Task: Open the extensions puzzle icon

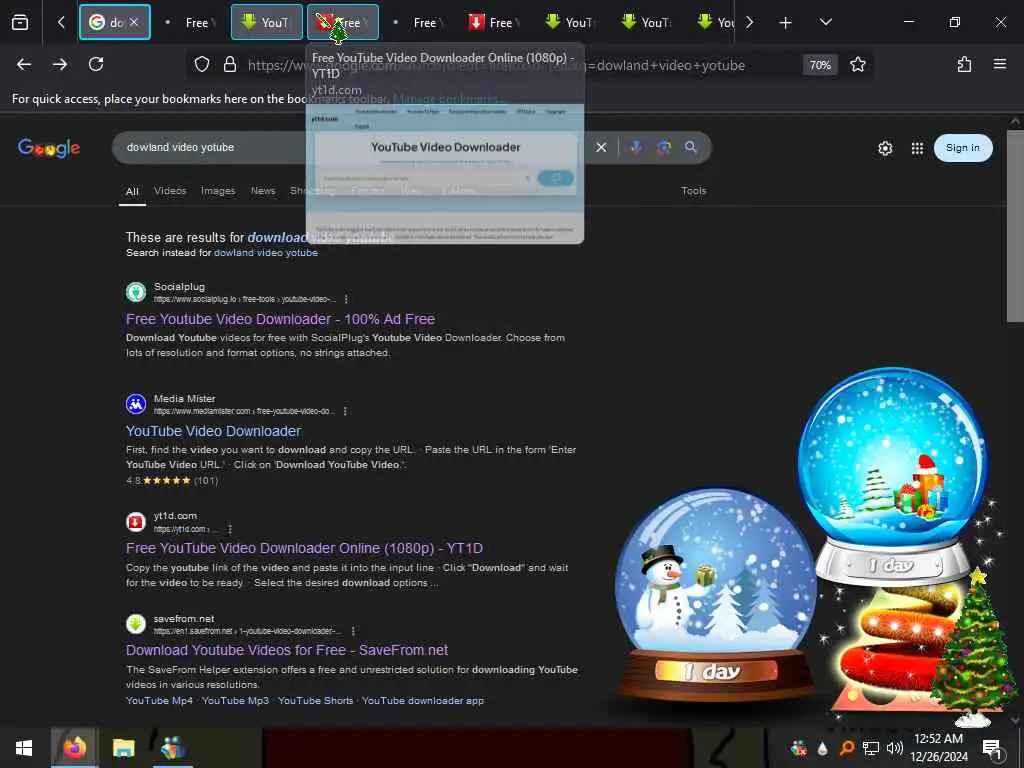Action: pyautogui.click(x=964, y=65)
